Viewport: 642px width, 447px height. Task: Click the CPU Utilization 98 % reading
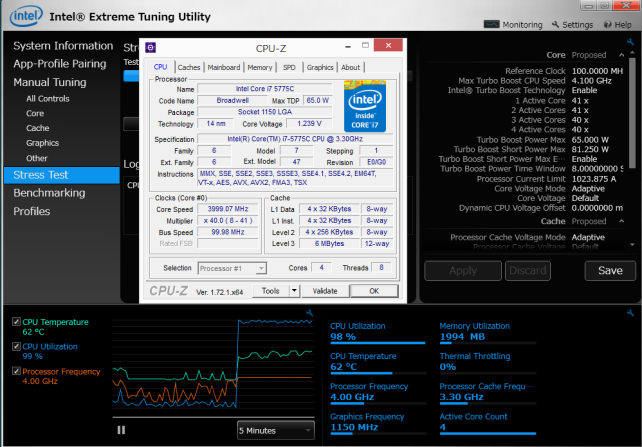click(343, 336)
